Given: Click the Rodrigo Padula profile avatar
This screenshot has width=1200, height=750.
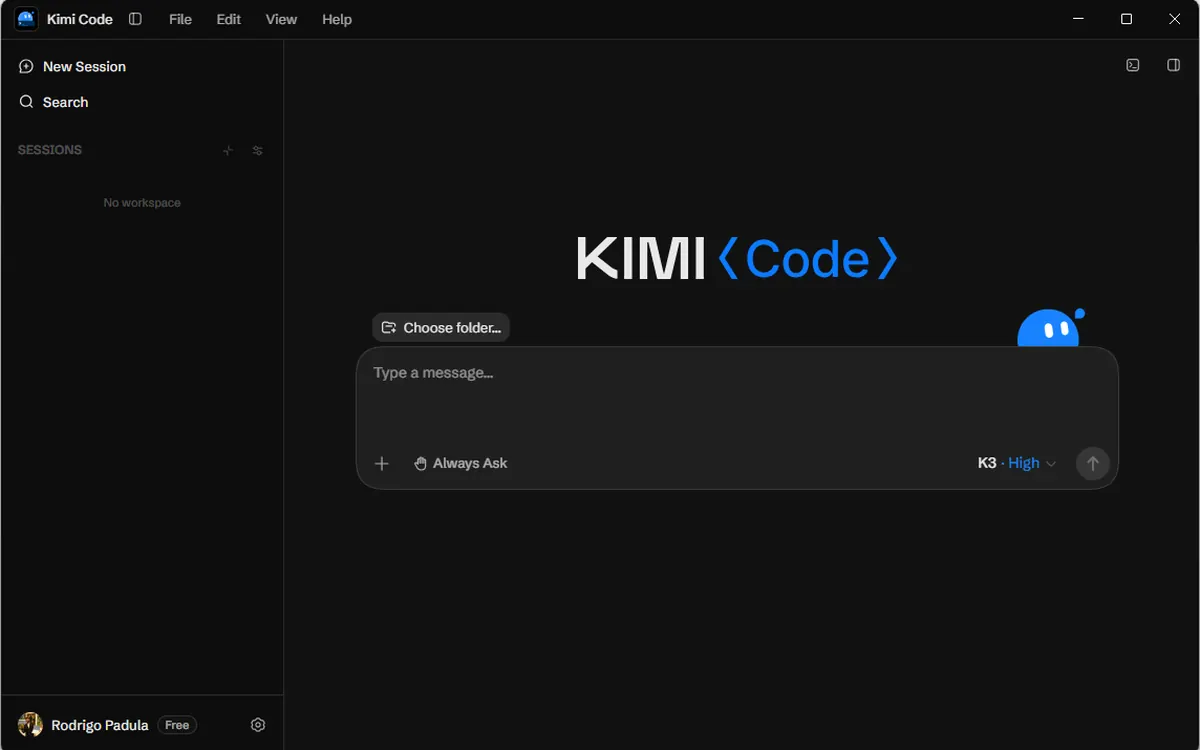Looking at the screenshot, I should point(30,725).
